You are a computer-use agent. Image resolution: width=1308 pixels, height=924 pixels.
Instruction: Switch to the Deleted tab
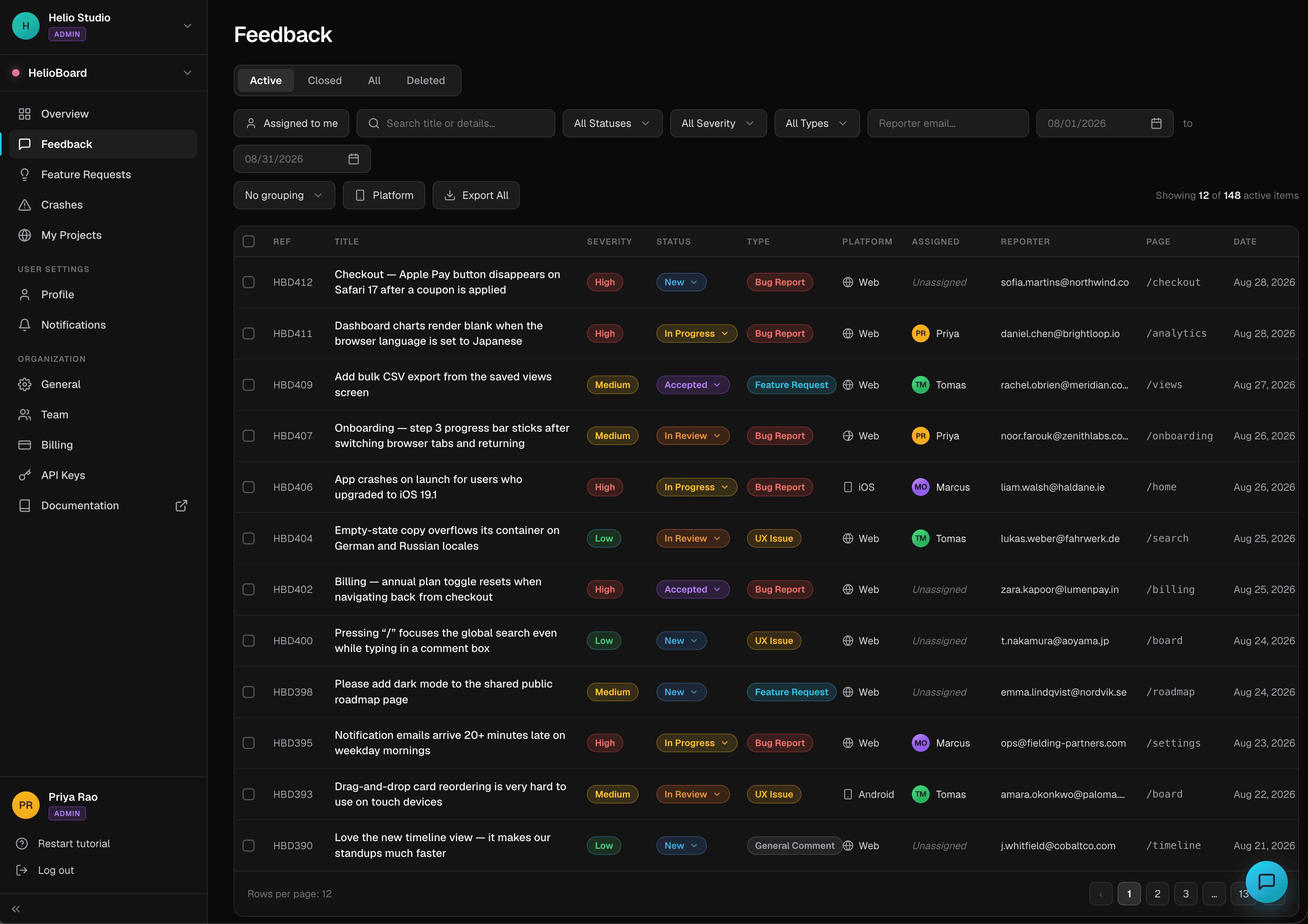click(x=426, y=81)
